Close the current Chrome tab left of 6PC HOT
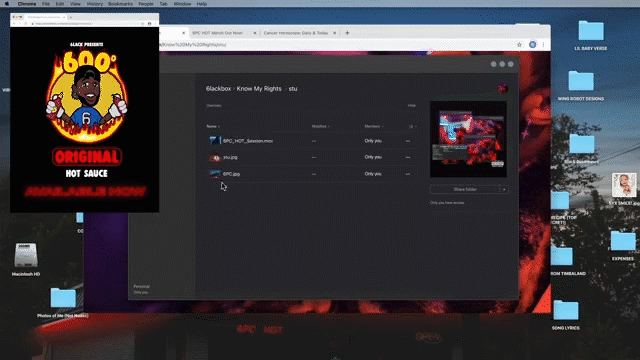The height and width of the screenshot is (360, 640). click(183, 33)
